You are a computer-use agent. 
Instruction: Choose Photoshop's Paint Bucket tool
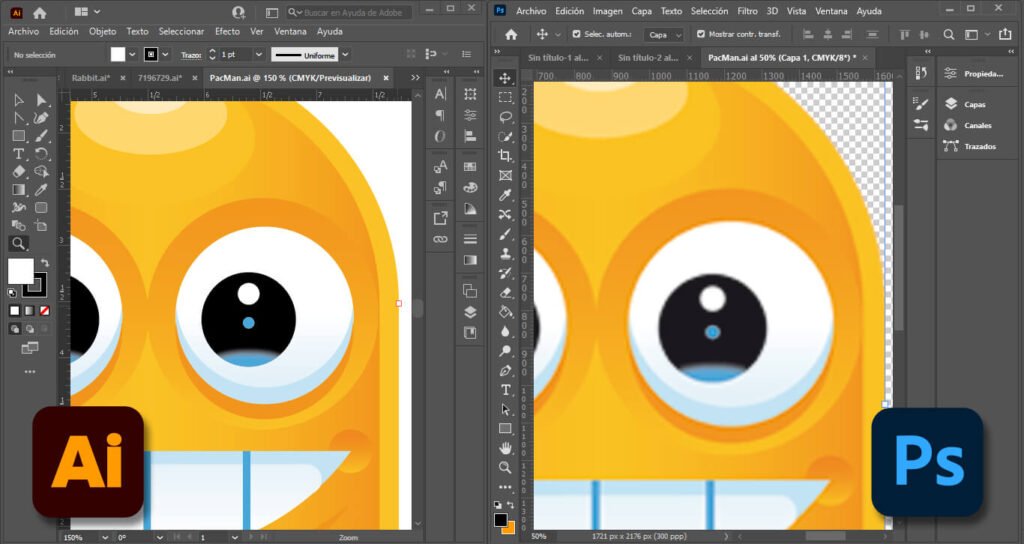pyautogui.click(x=505, y=312)
